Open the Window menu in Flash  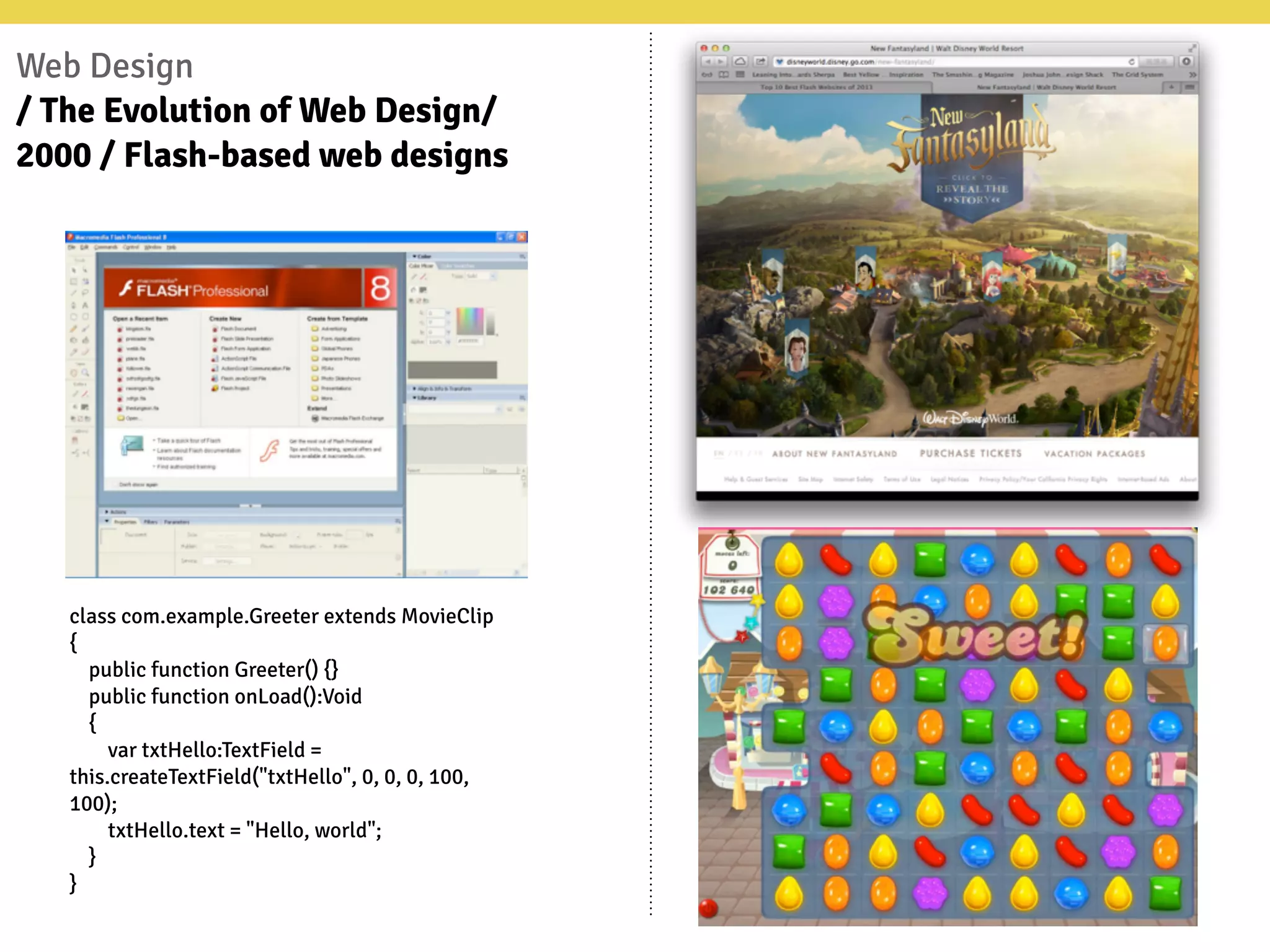153,247
